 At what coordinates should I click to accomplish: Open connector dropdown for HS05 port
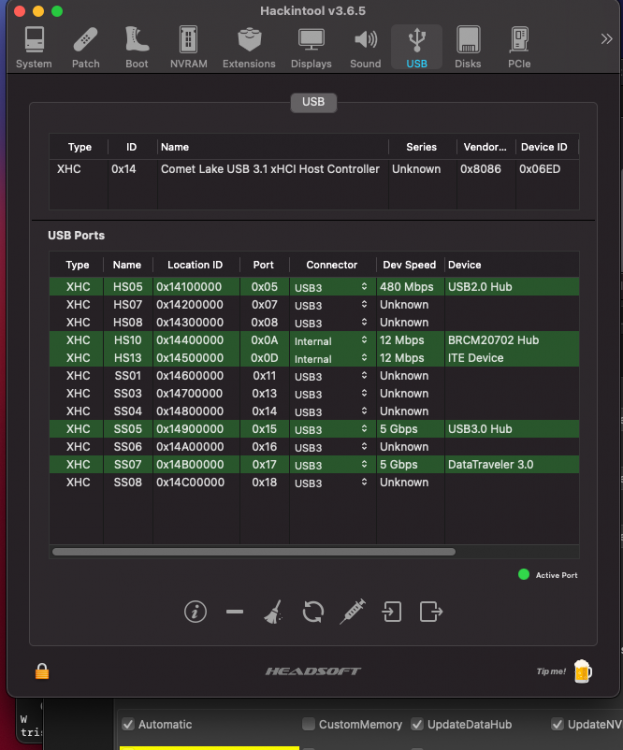pyautogui.click(x=331, y=287)
